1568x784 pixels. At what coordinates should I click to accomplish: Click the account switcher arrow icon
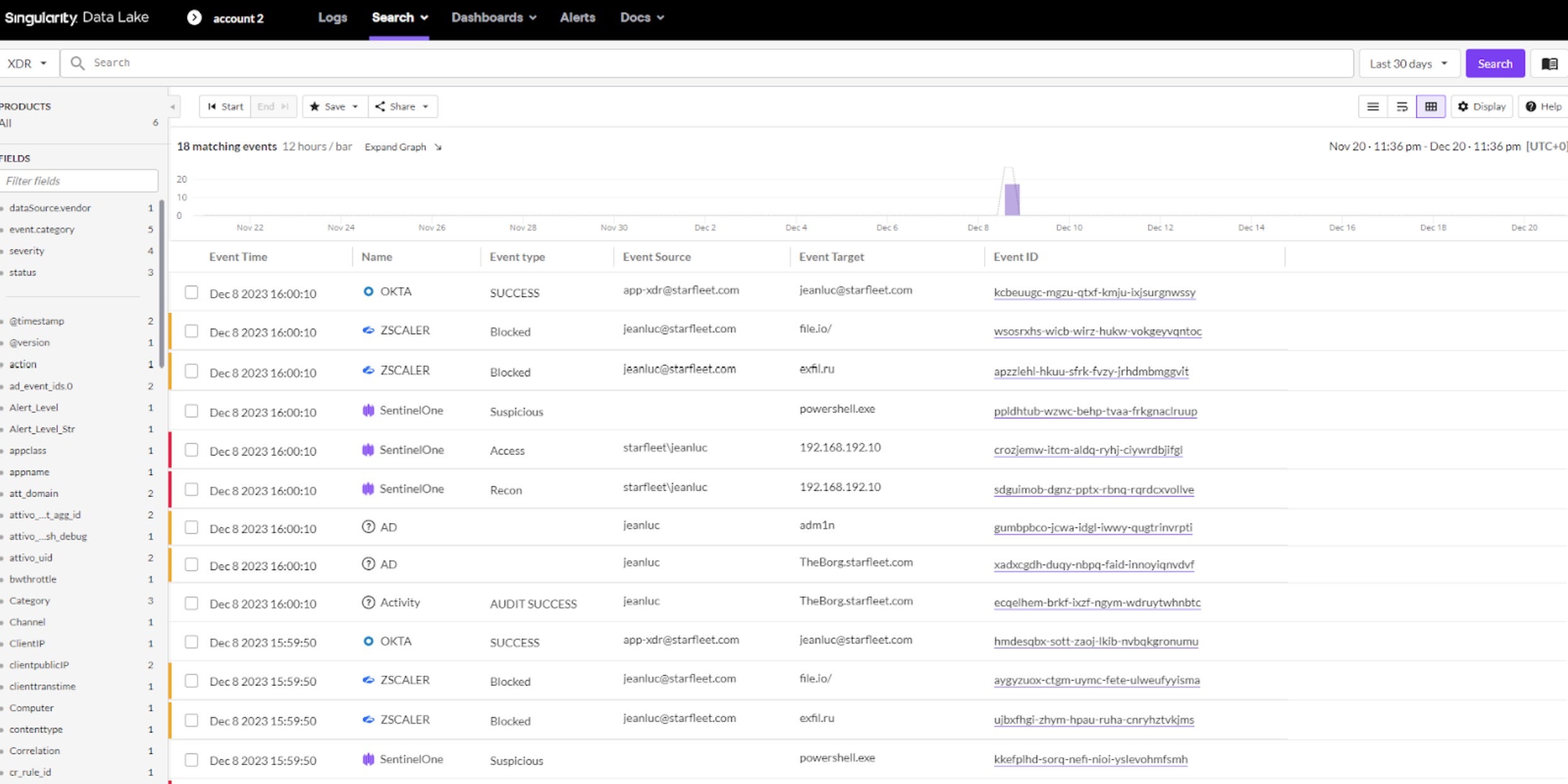[194, 18]
